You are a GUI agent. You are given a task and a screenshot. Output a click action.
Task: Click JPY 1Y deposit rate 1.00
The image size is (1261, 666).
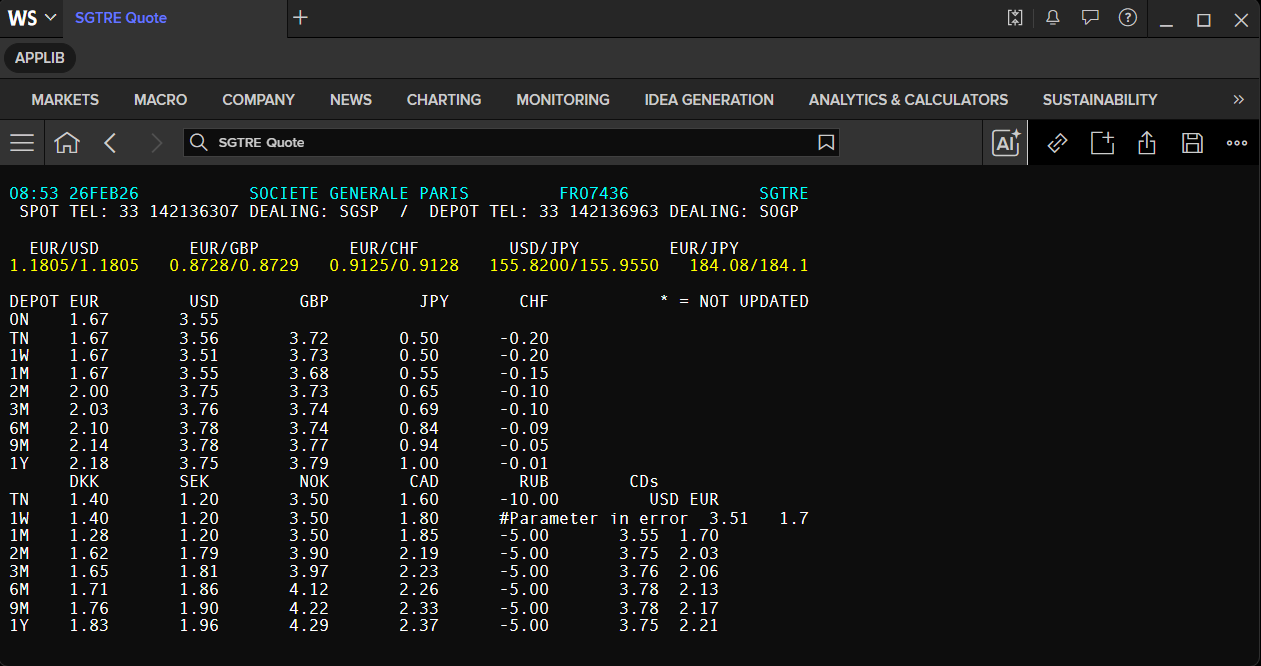[419, 464]
